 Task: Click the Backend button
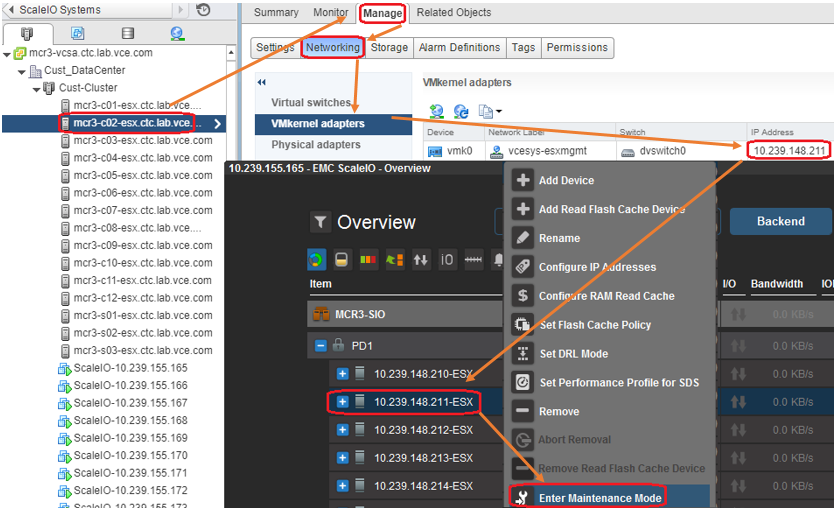click(780, 221)
